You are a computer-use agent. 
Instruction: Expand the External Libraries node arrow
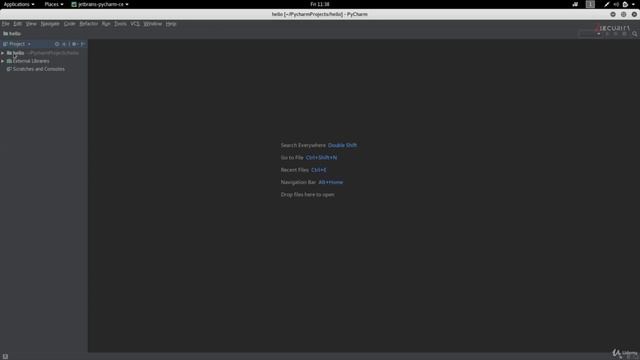pos(3,61)
